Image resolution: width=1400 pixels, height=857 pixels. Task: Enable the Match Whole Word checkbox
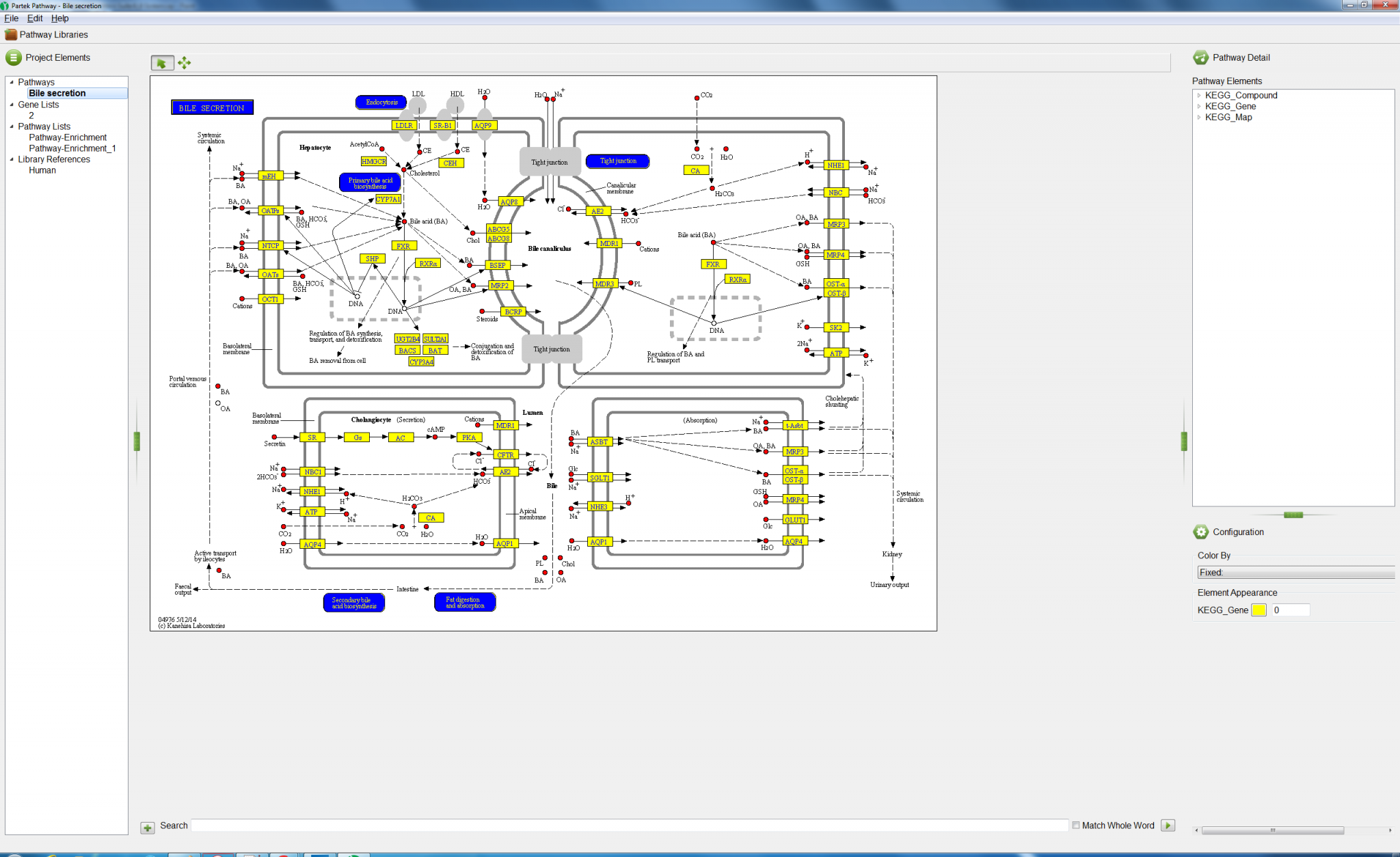click(x=1075, y=825)
